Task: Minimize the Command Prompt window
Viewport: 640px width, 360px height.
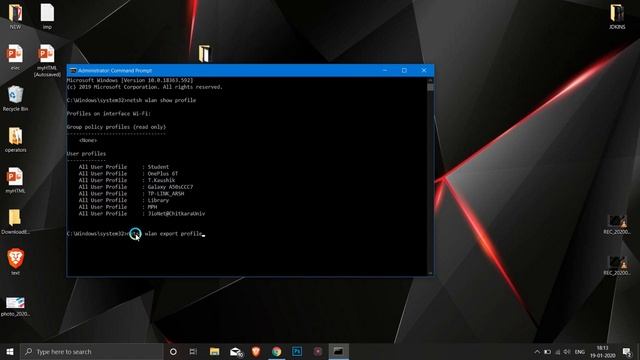Action: (385, 70)
